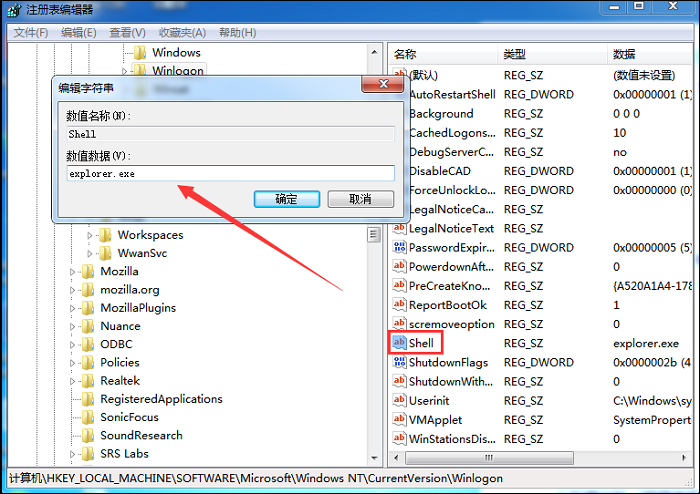Click the tree pane vertical scroll thumb
Screen dimensions: 700x494
click(x=374, y=234)
